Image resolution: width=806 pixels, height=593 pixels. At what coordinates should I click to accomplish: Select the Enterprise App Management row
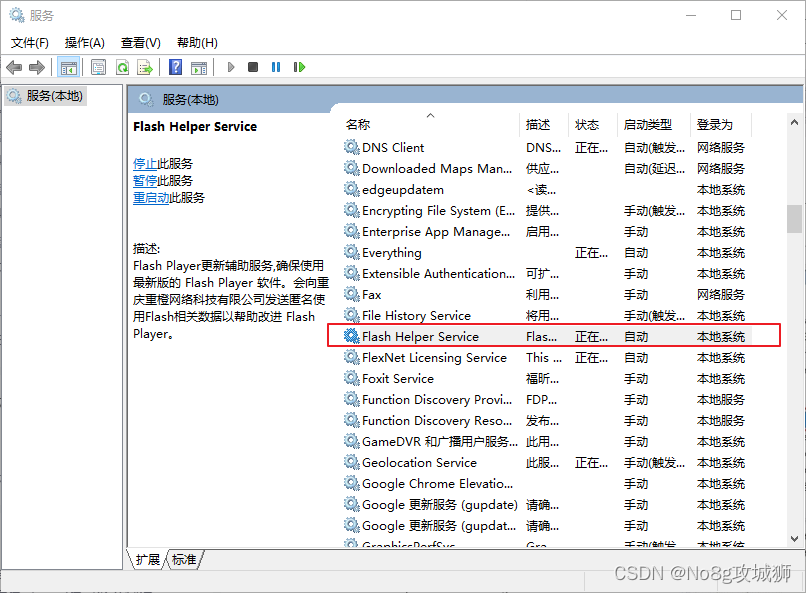547,232
